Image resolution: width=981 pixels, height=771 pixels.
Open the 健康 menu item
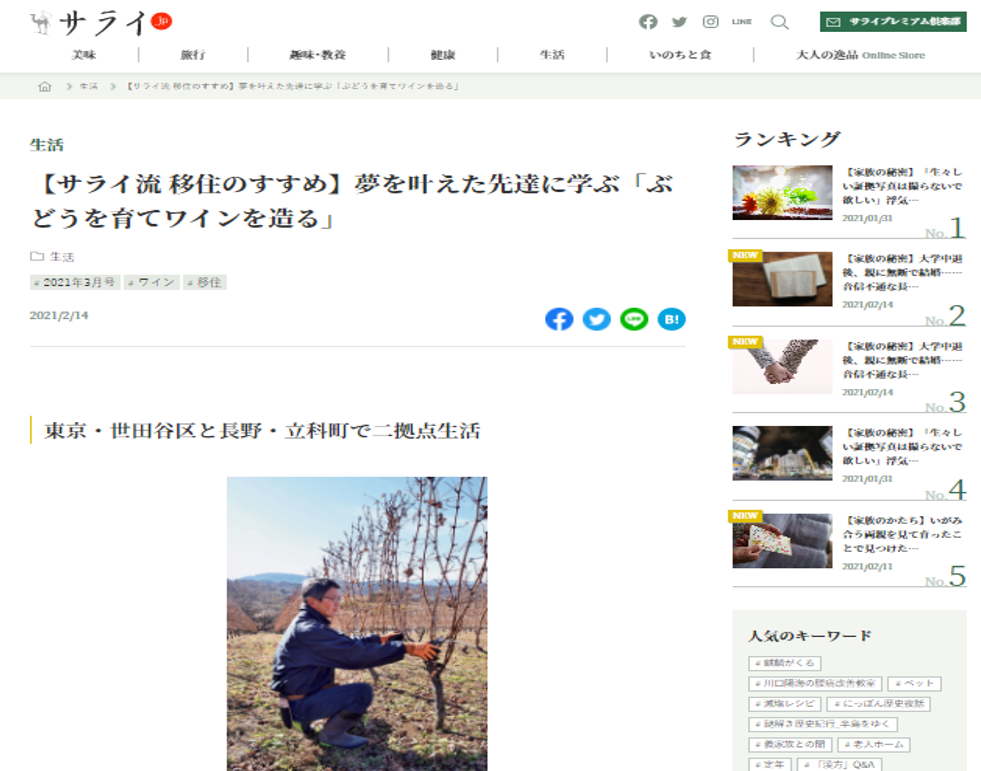(x=442, y=55)
